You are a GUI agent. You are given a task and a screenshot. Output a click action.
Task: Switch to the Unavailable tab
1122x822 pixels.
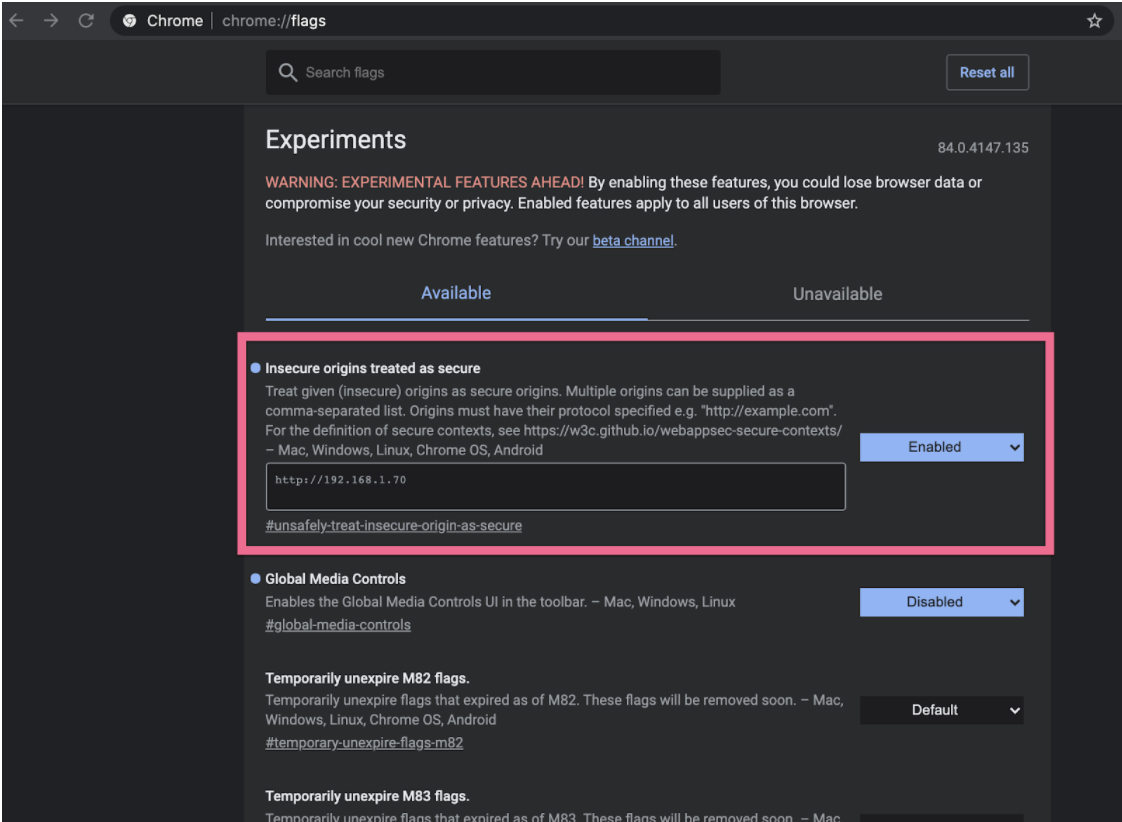point(837,294)
